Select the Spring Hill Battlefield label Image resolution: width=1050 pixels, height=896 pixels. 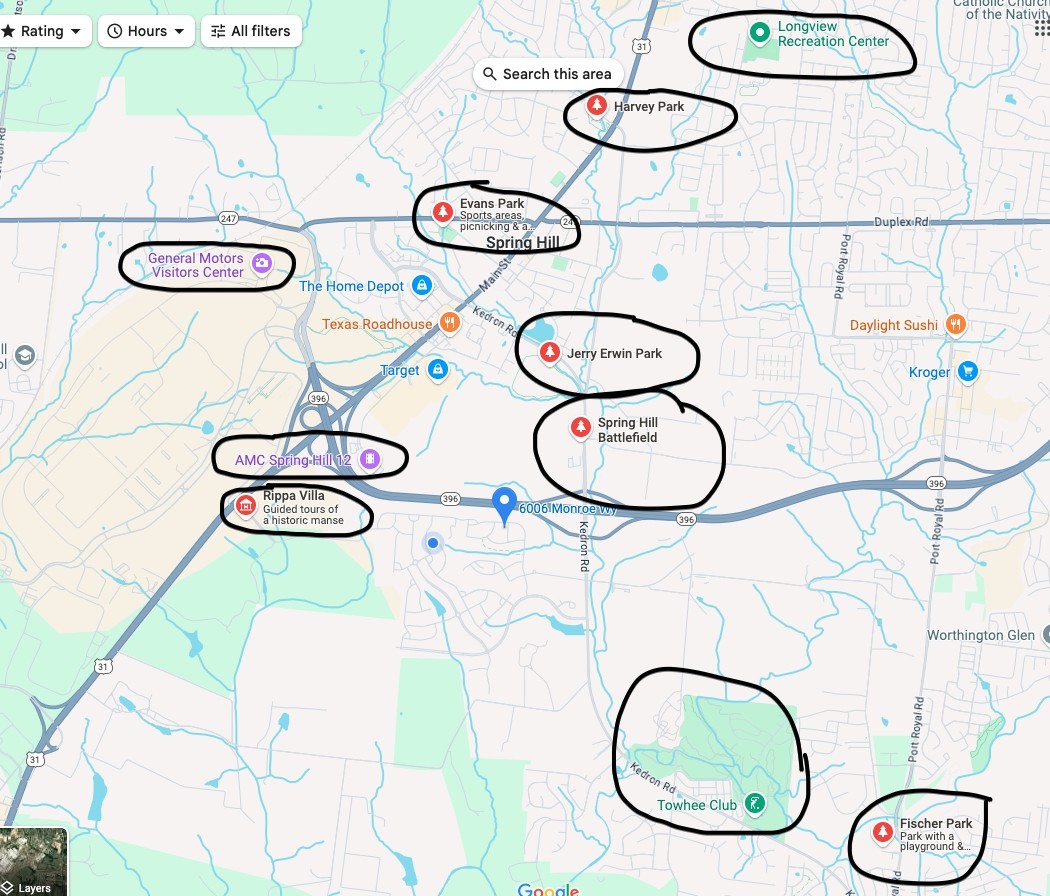627,430
